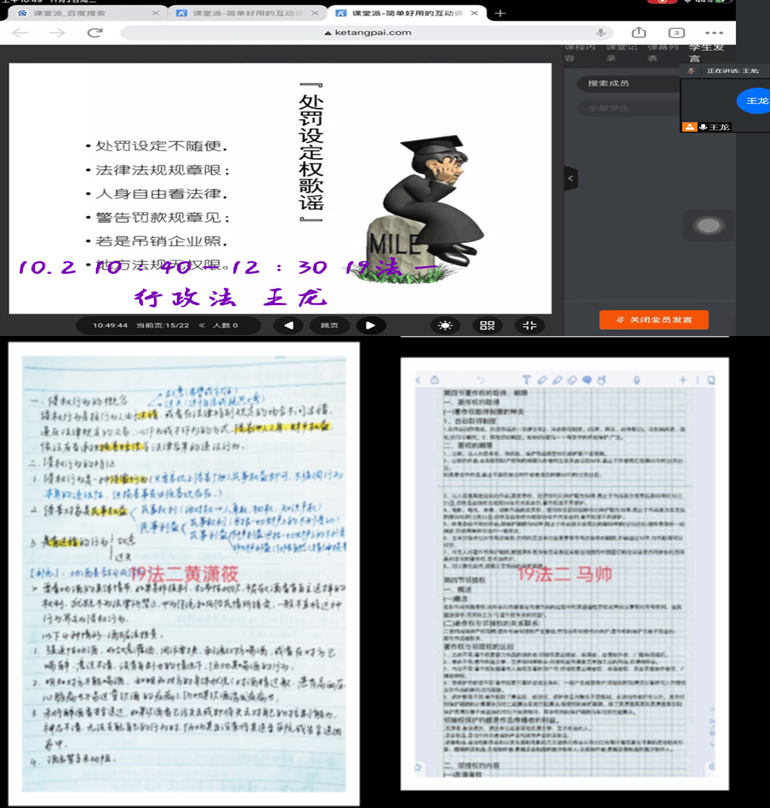771x808 pixels.
Task: Open the tab count switcher showing 3
Action: [676, 32]
